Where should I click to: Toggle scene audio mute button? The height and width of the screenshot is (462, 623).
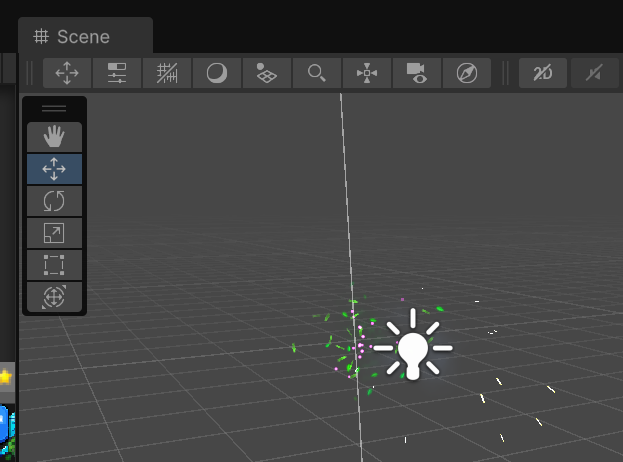(x=595, y=73)
